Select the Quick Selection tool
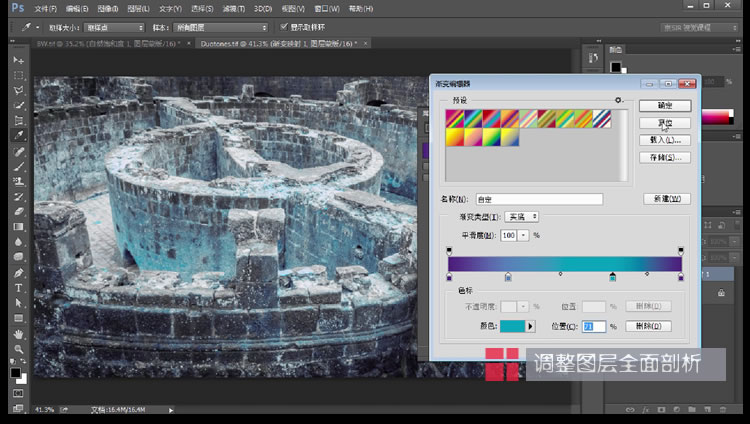Image resolution: width=750 pixels, height=424 pixels. [18, 105]
